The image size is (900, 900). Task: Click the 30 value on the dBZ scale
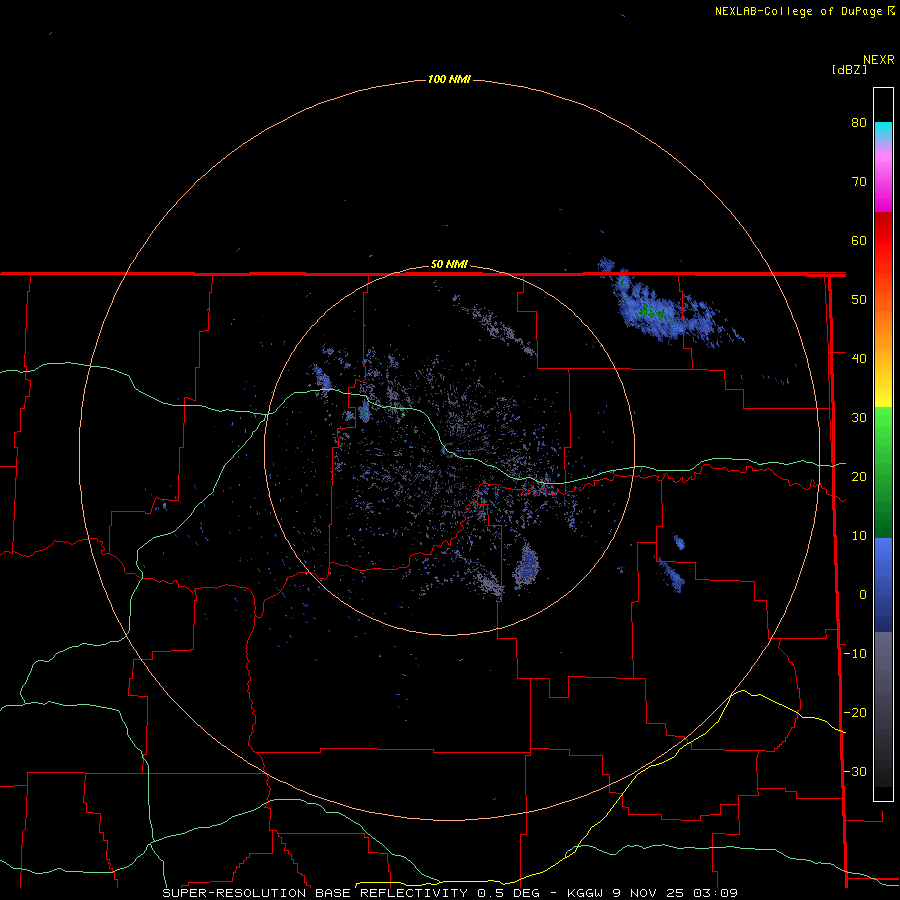coord(859,417)
